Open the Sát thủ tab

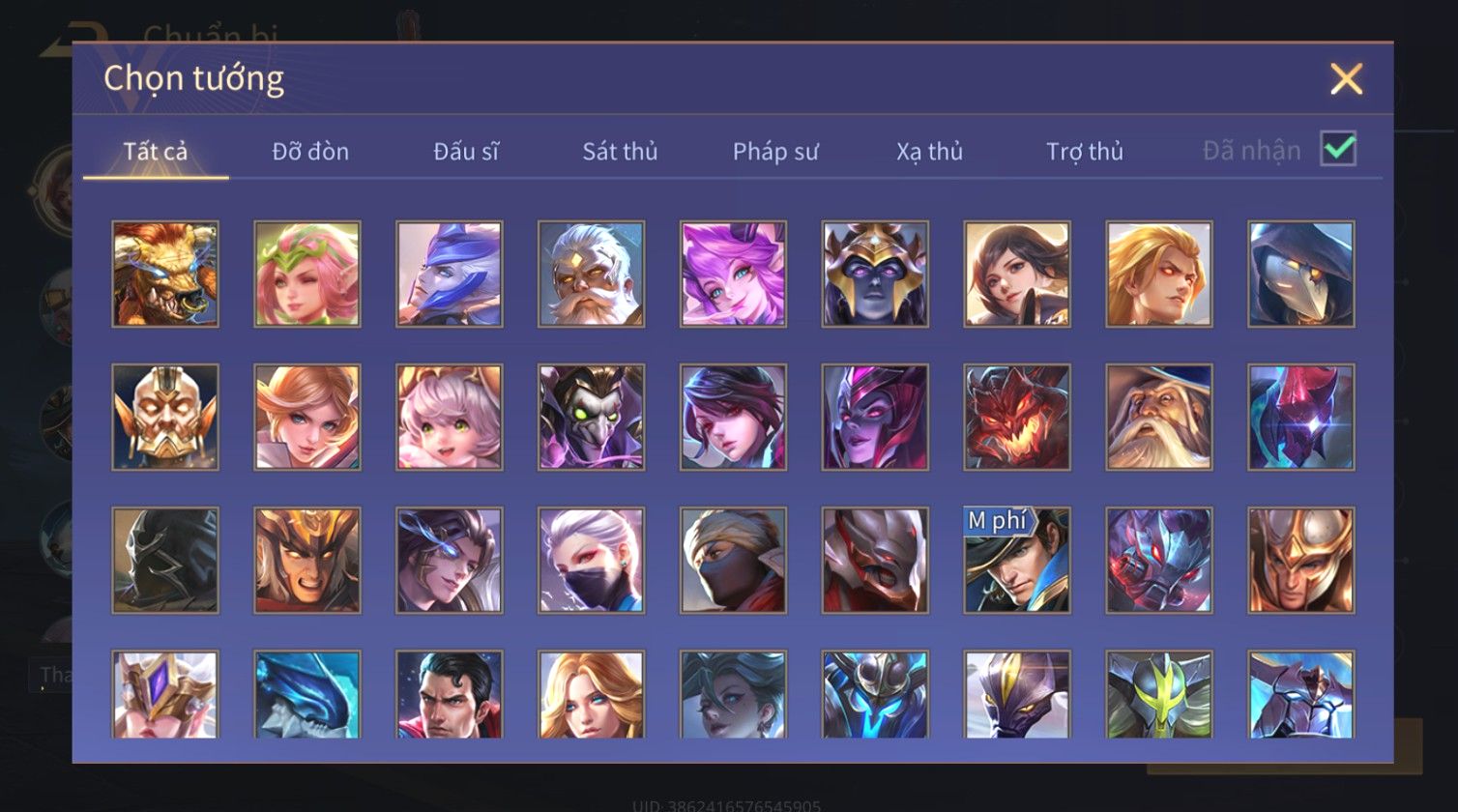[x=620, y=152]
